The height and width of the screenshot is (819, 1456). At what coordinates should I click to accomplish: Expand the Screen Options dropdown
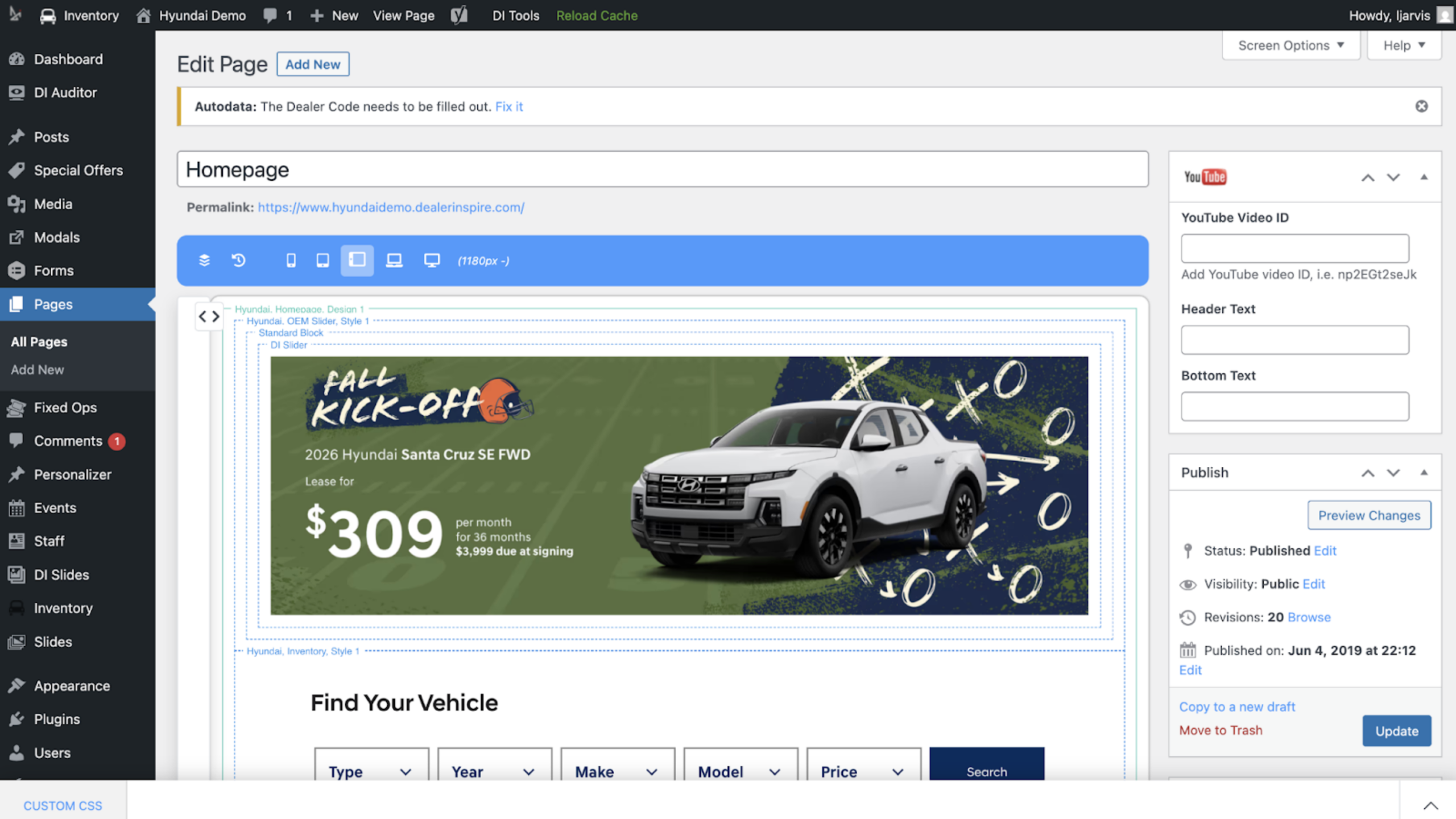[x=1291, y=45]
